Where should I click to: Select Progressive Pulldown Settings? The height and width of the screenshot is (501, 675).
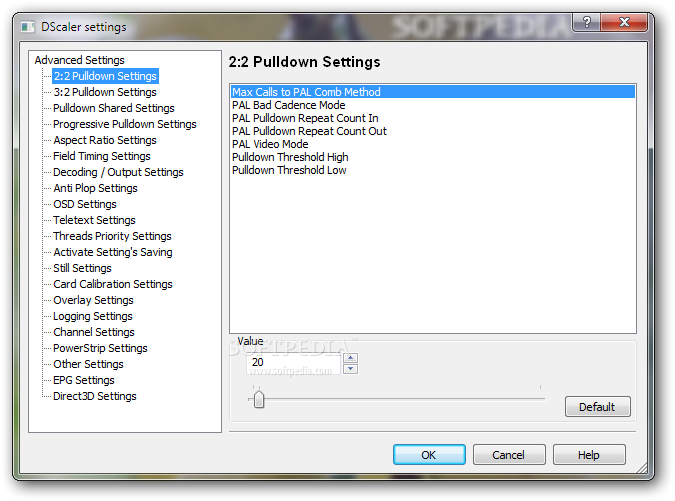click(x=125, y=124)
